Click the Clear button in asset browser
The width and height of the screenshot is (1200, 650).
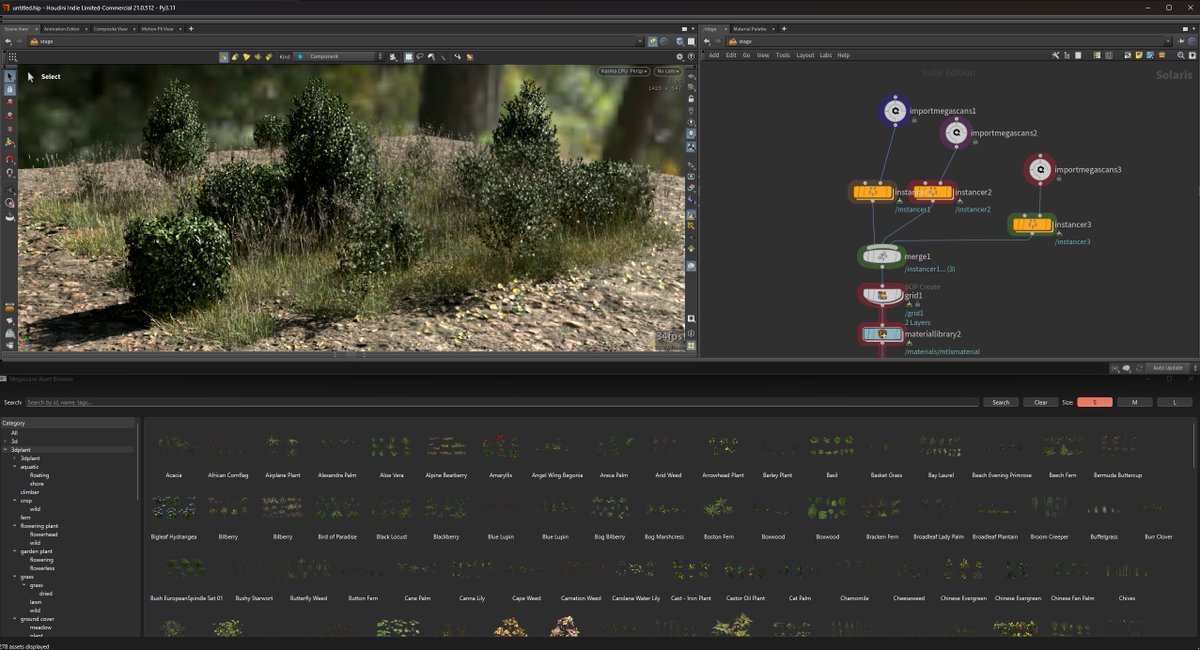click(1041, 402)
